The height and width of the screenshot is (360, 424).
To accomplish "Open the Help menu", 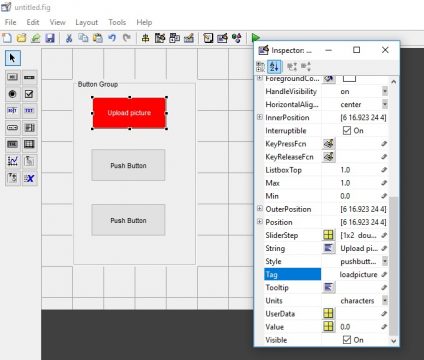I will (x=144, y=22).
